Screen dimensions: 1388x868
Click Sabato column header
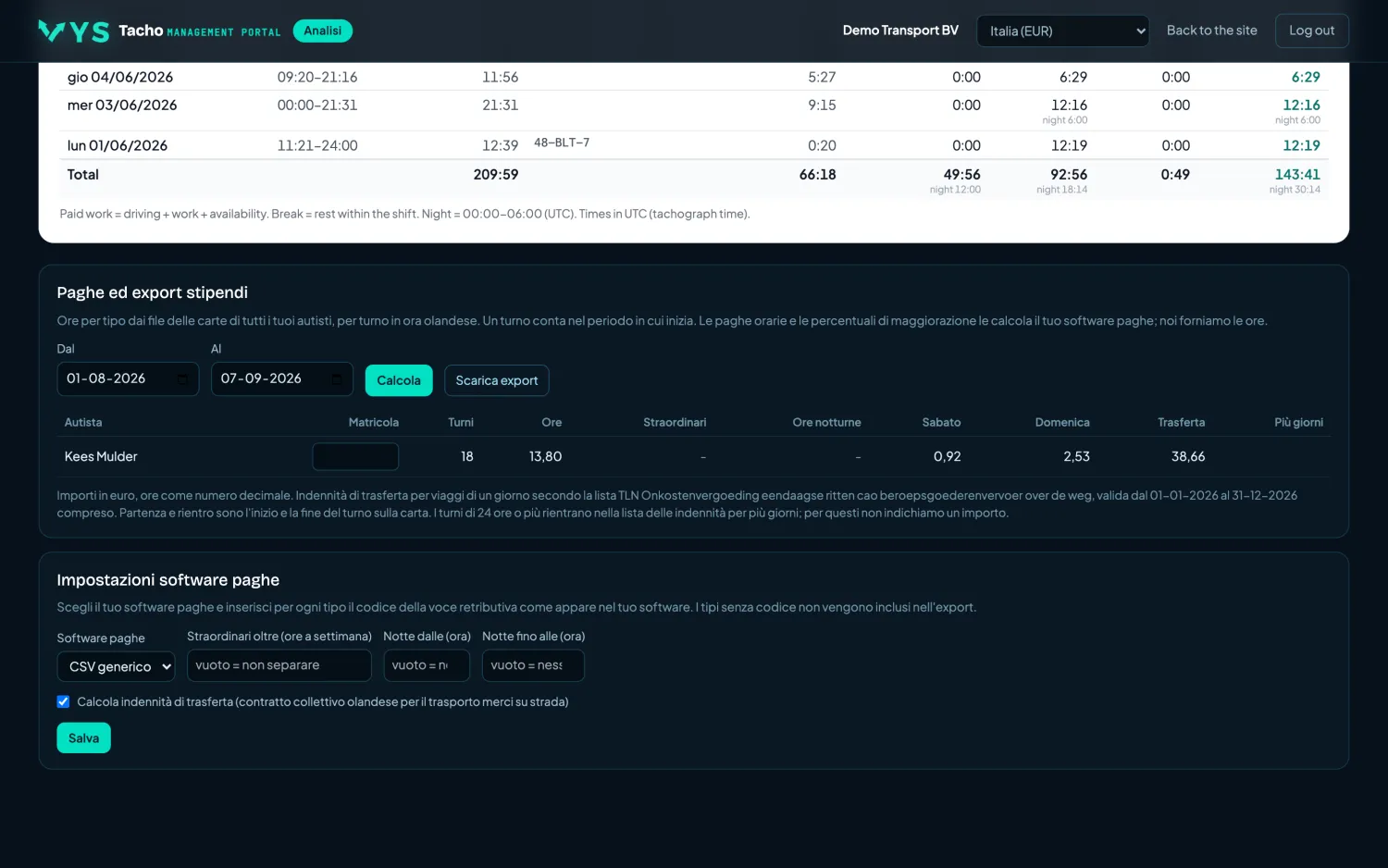tap(941, 422)
